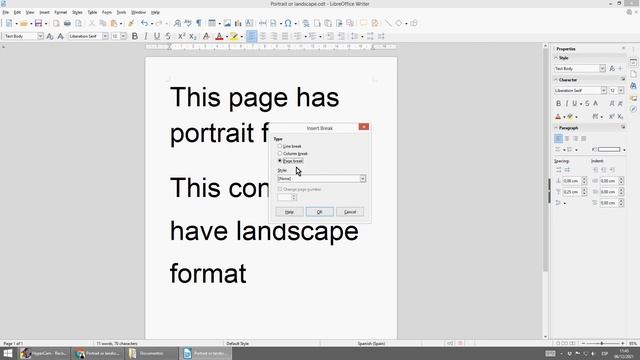Open the sidebar Style Text Body dropdown
The image size is (640, 360).
click(x=602, y=69)
